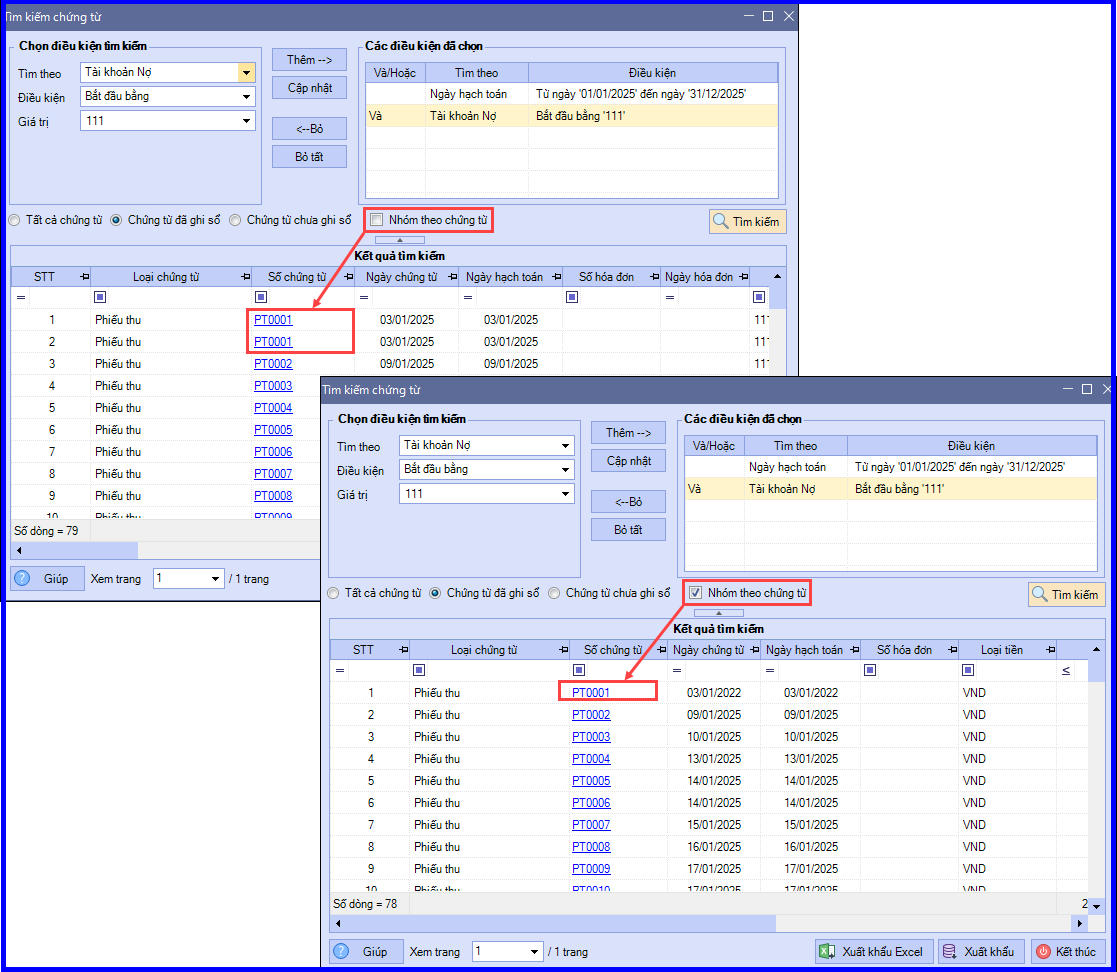Pin the STT column in front window
The image size is (1117, 972).
coord(404,650)
